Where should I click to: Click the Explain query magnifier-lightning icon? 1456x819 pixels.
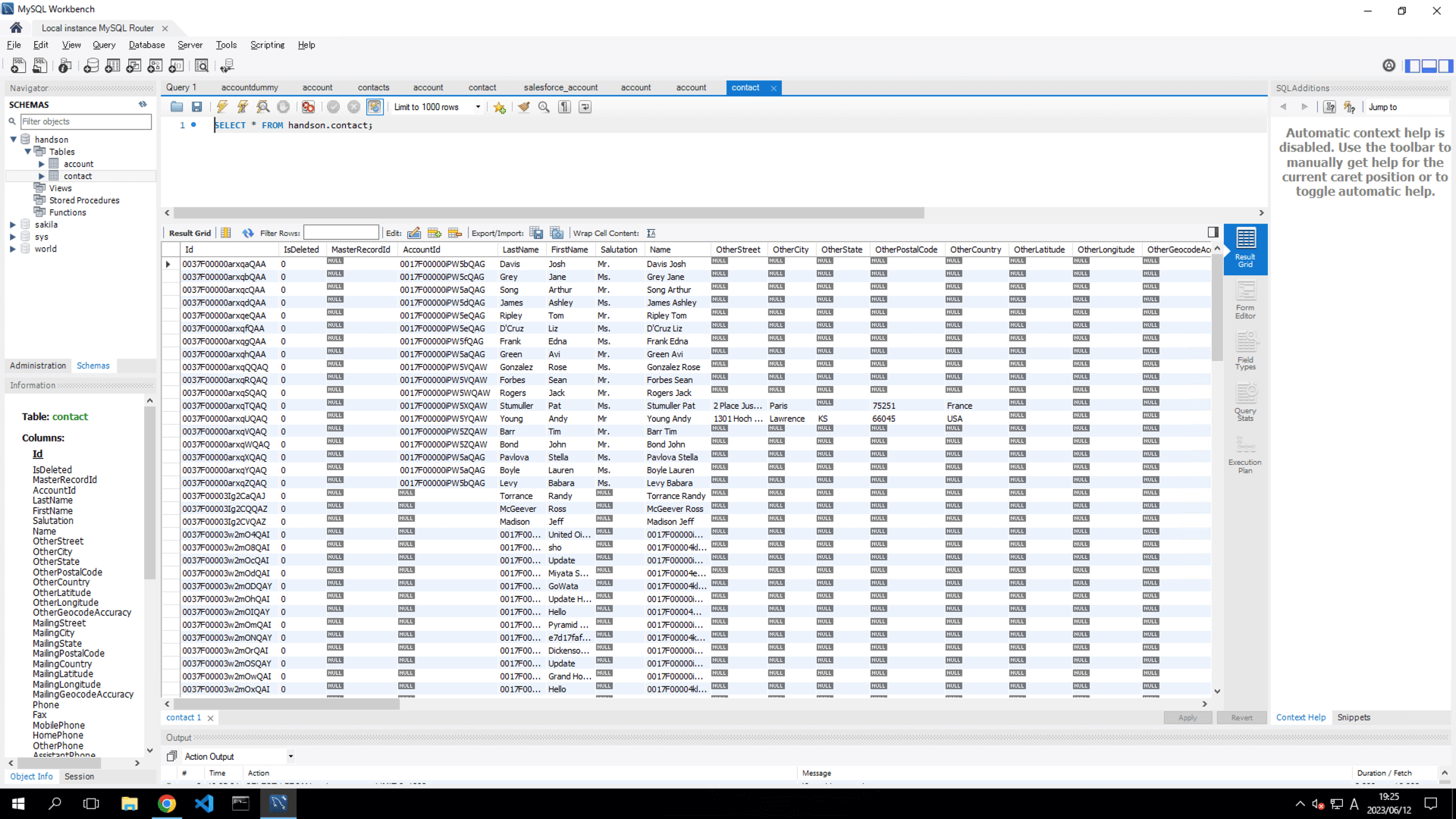coord(262,107)
